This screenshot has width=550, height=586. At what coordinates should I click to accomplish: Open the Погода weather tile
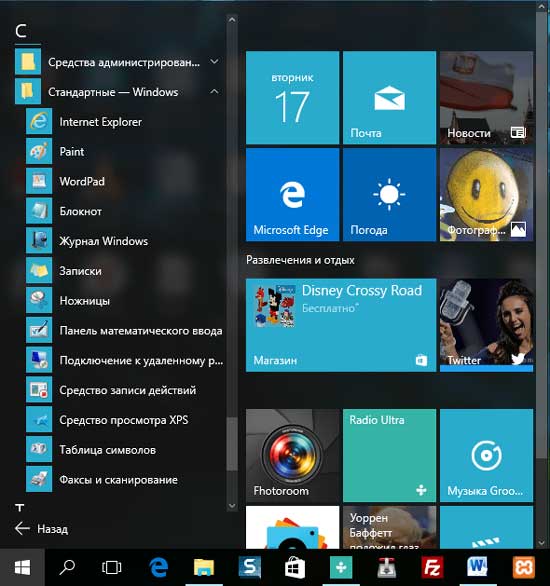pos(389,195)
